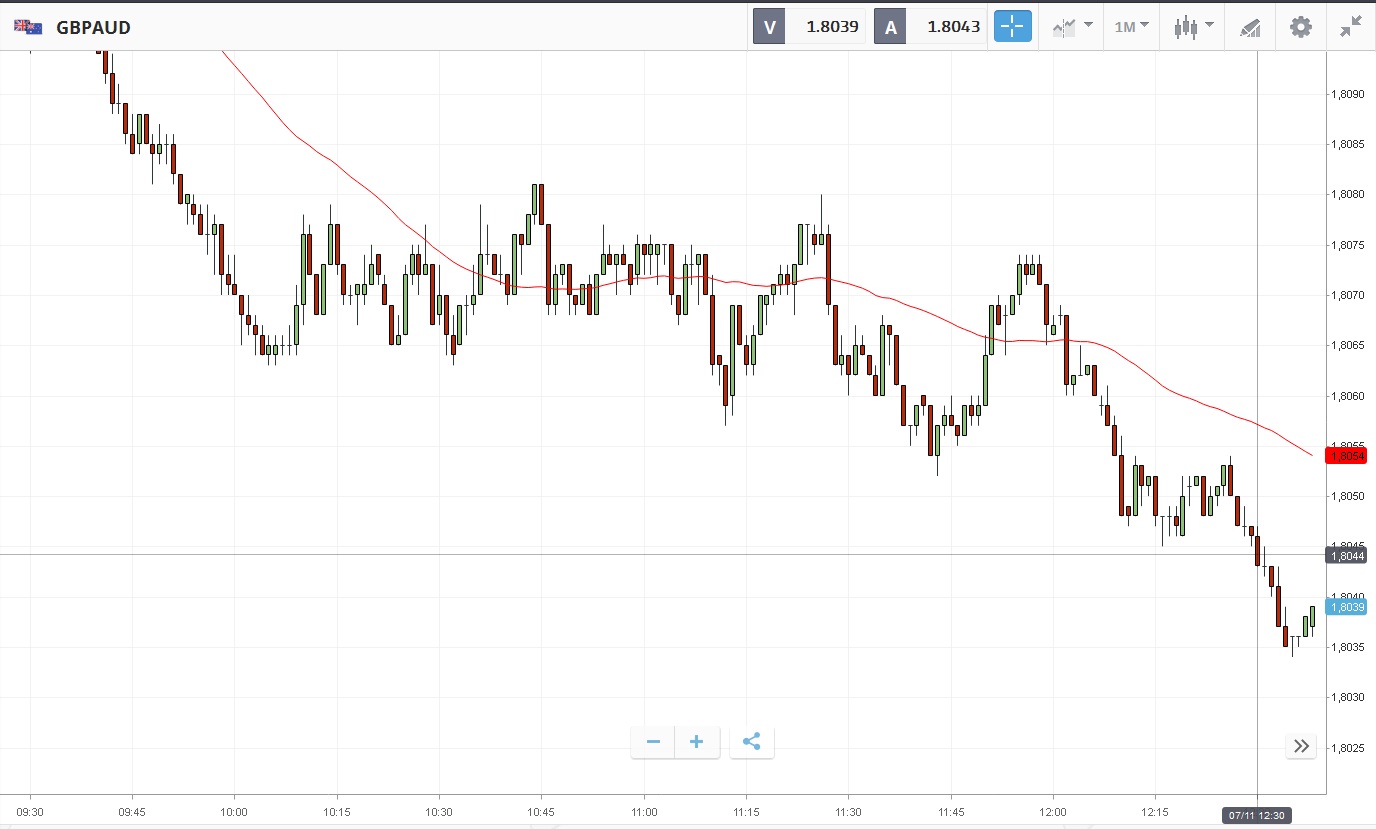The height and width of the screenshot is (829, 1376).
Task: Zoom in with the plus button
Action: [x=697, y=742]
